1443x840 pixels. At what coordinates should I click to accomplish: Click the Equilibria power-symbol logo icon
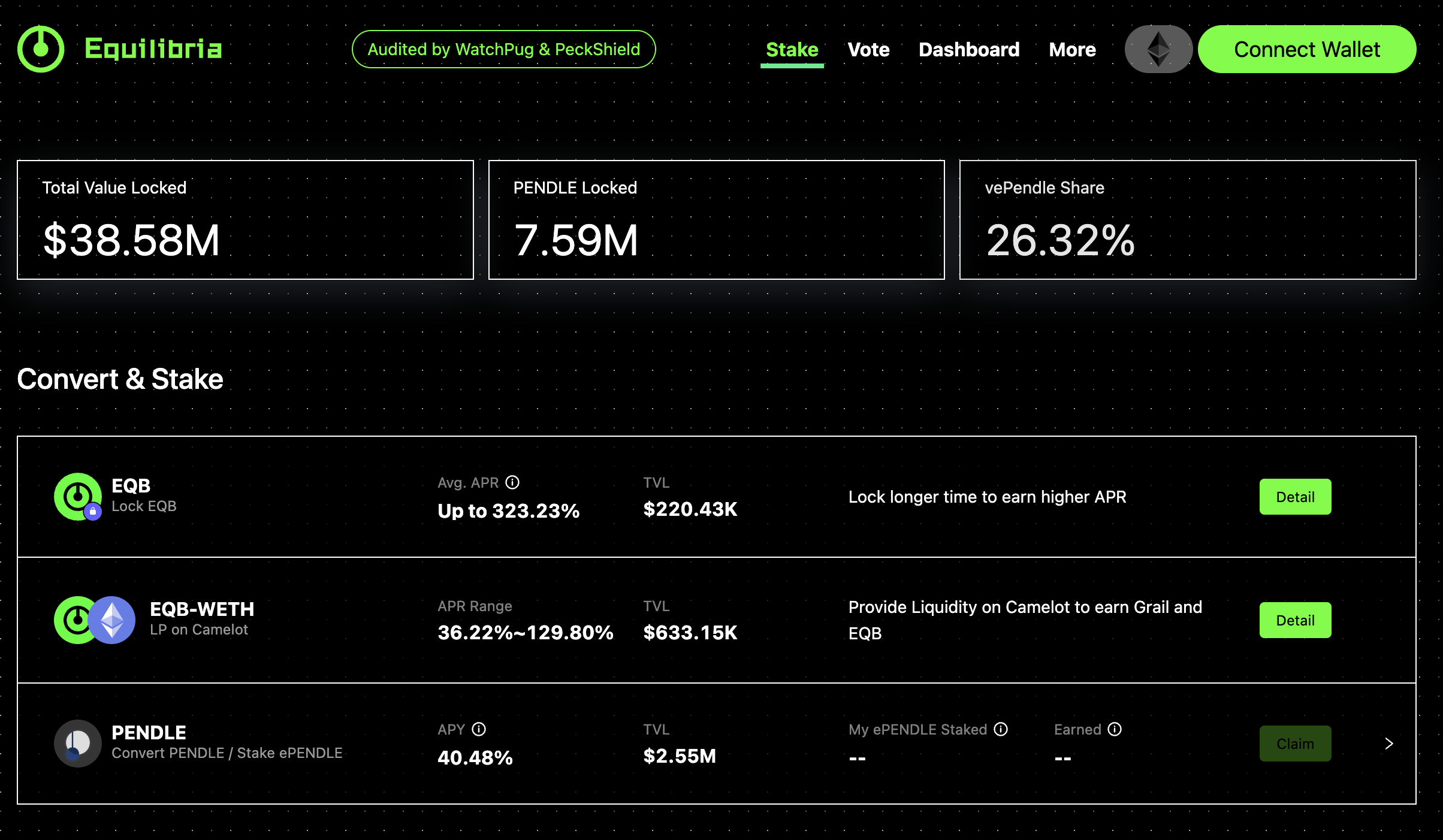tap(41, 49)
